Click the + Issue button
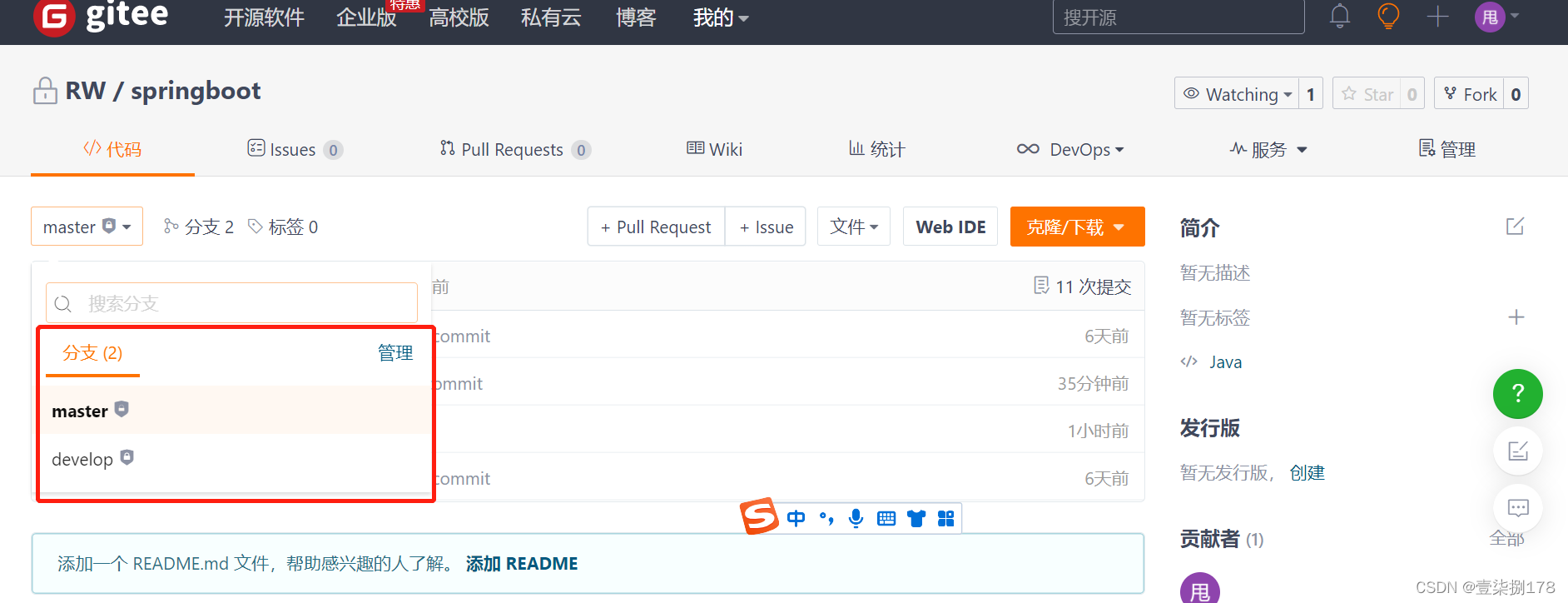The width and height of the screenshot is (1568, 603). (766, 227)
